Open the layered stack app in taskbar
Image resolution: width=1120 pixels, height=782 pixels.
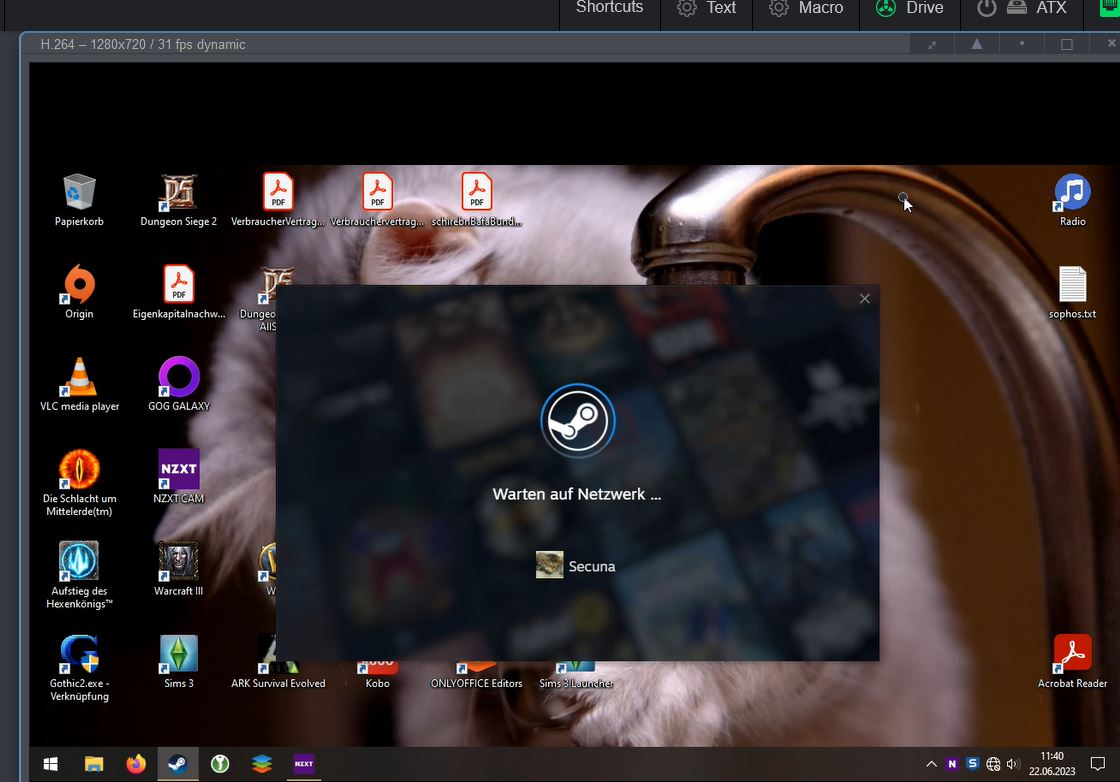tap(262, 764)
